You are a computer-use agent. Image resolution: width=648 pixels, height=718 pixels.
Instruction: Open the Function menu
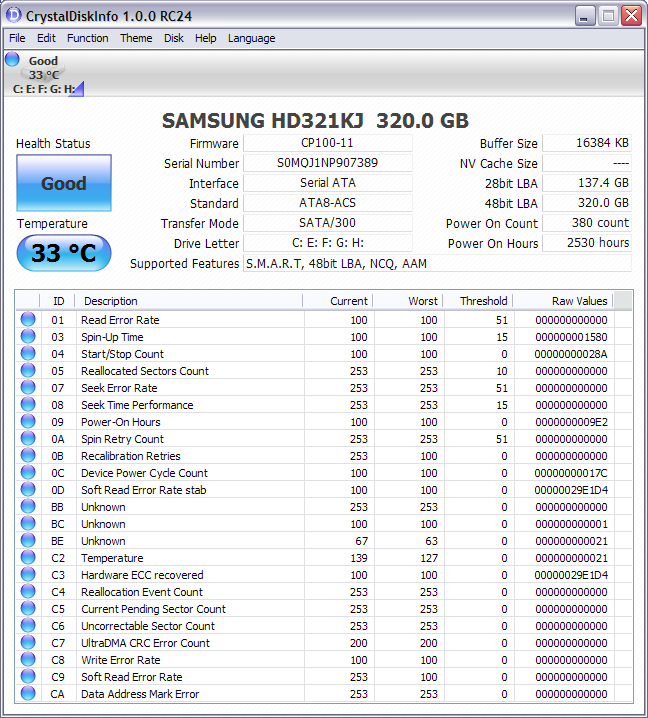[x=87, y=38]
